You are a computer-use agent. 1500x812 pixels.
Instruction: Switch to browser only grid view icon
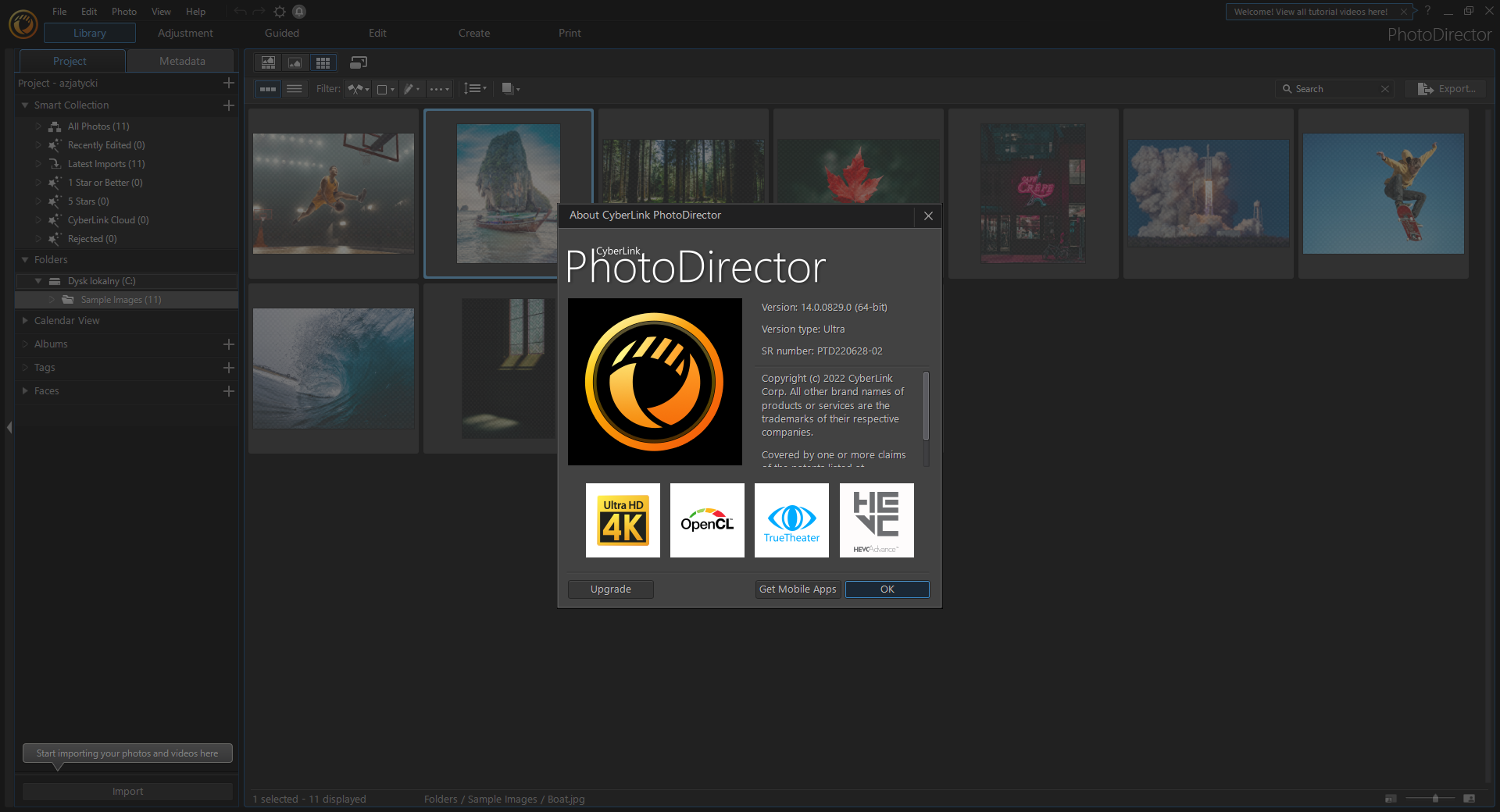pyautogui.click(x=323, y=62)
